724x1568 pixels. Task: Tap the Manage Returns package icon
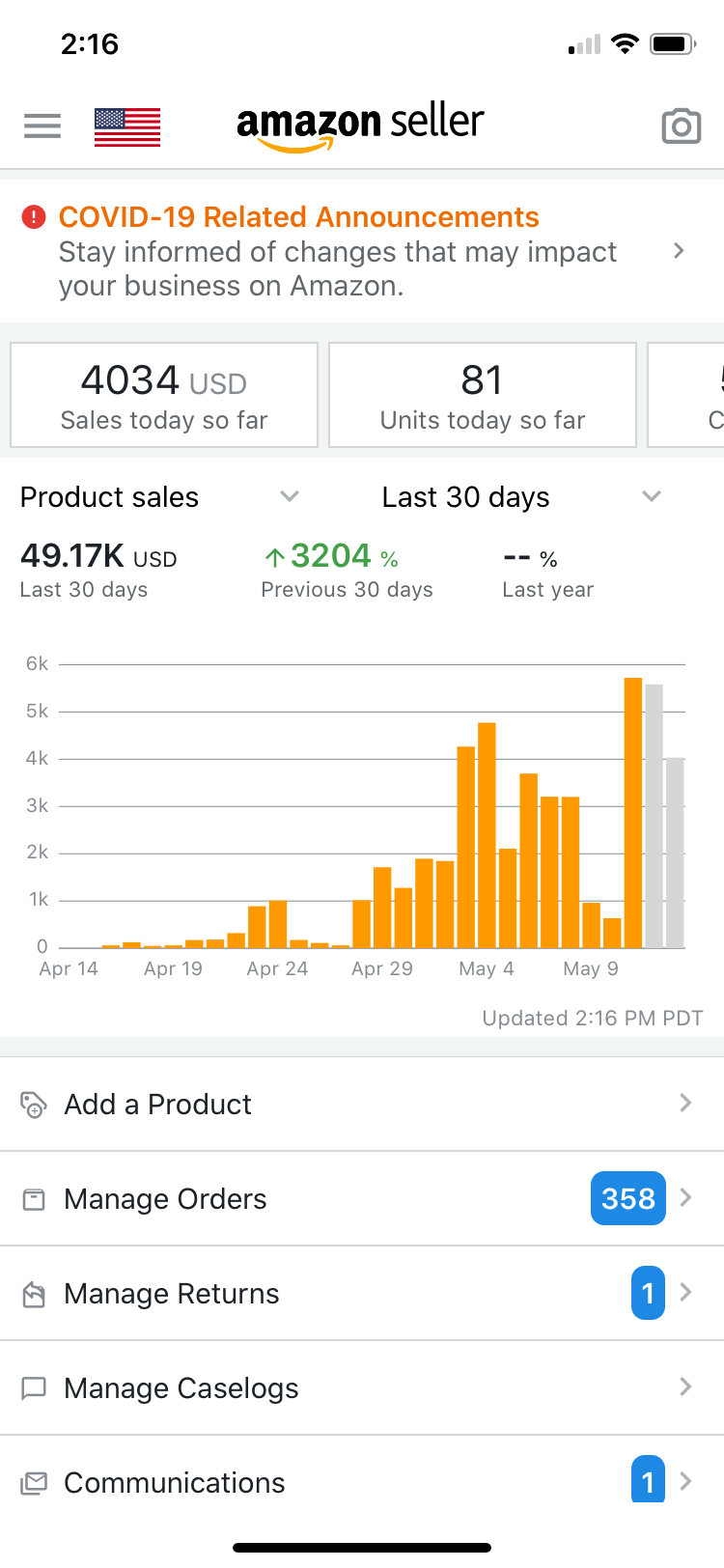pos(34,1294)
